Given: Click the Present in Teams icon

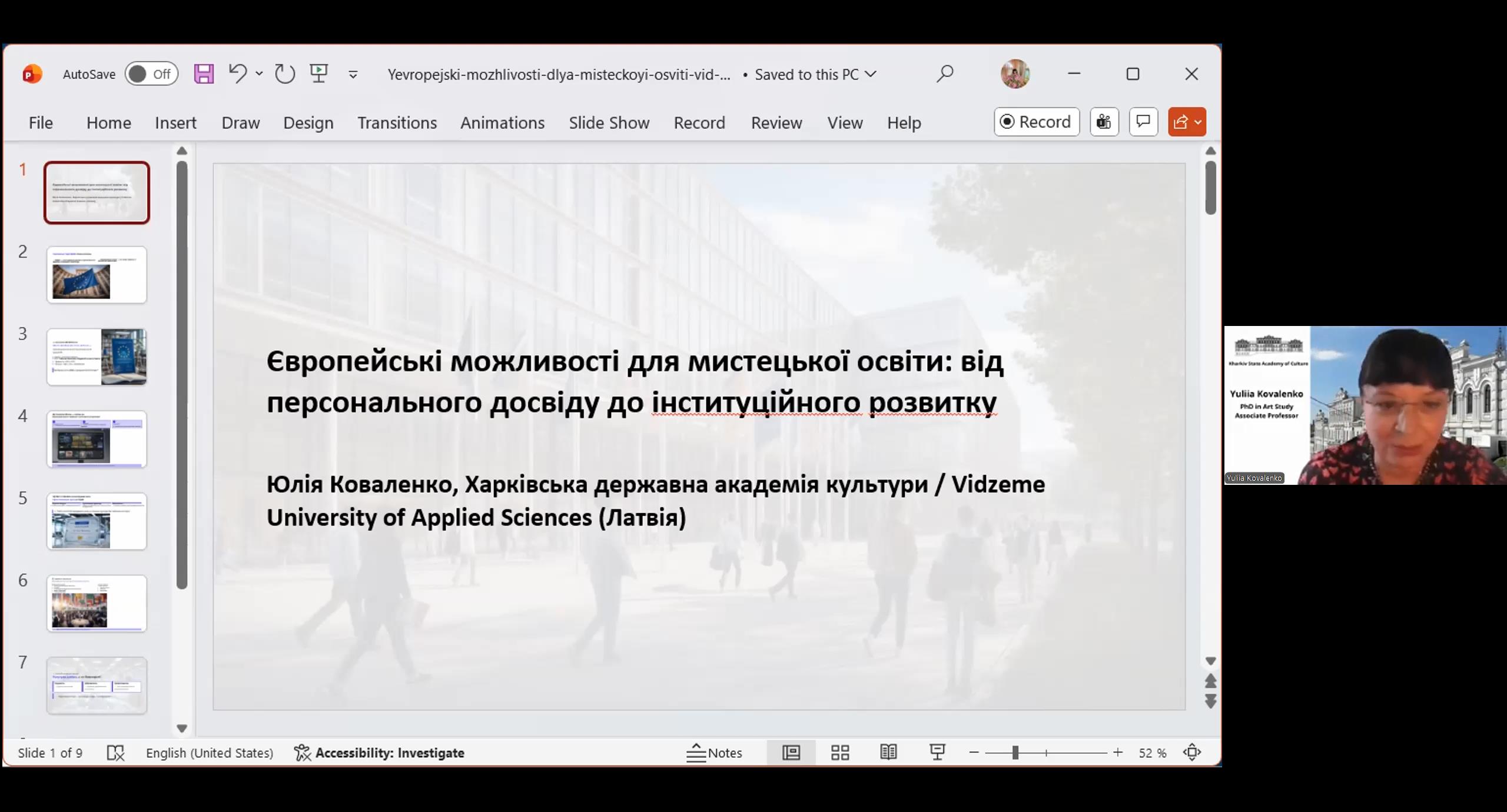Looking at the screenshot, I should tap(1104, 122).
